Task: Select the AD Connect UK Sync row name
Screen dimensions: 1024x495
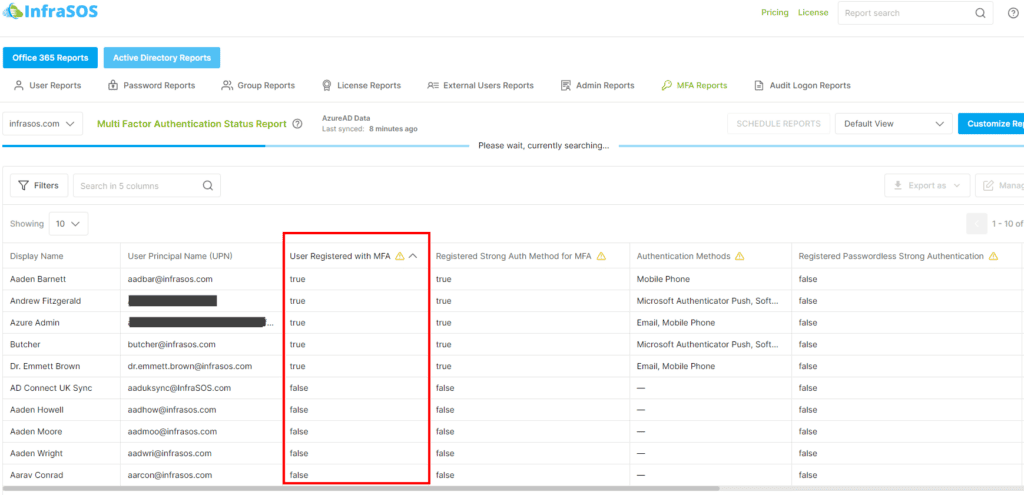Action: pyautogui.click(x=51, y=388)
